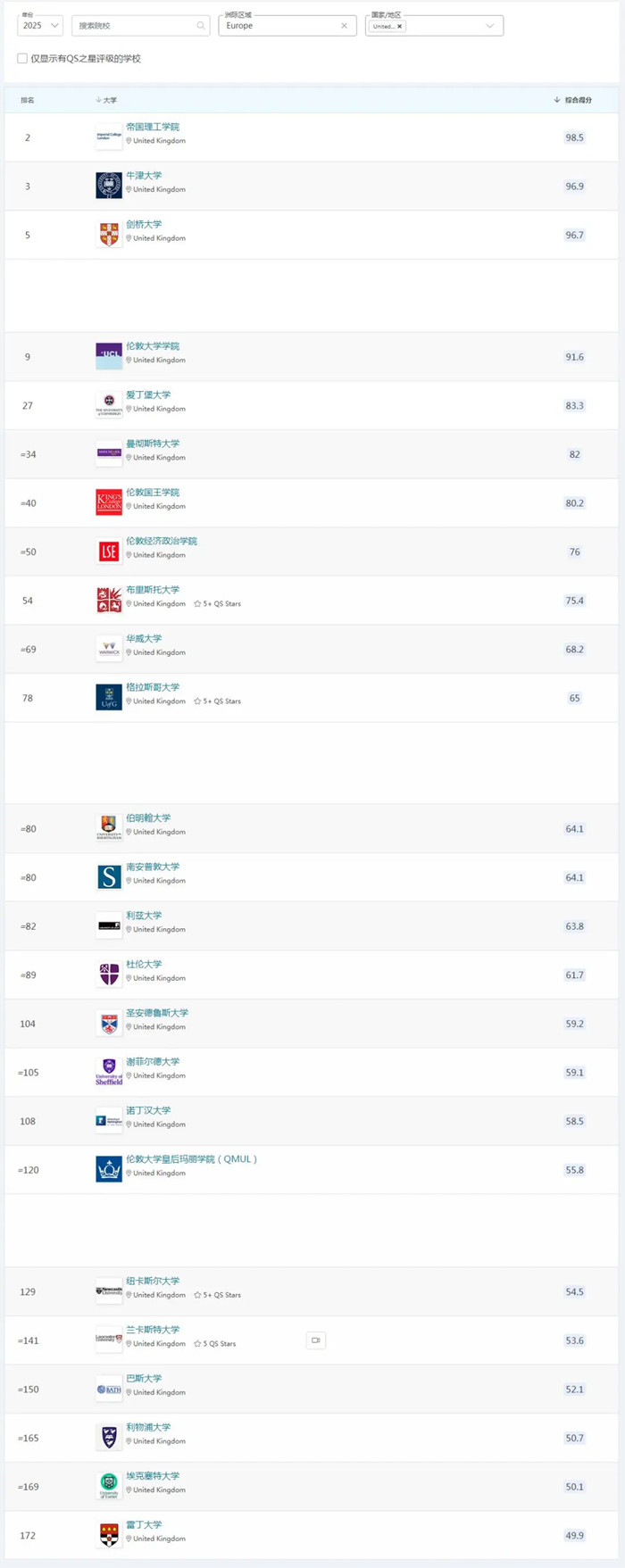
Task: Sort by 大学 column header
Action: pyautogui.click(x=106, y=100)
